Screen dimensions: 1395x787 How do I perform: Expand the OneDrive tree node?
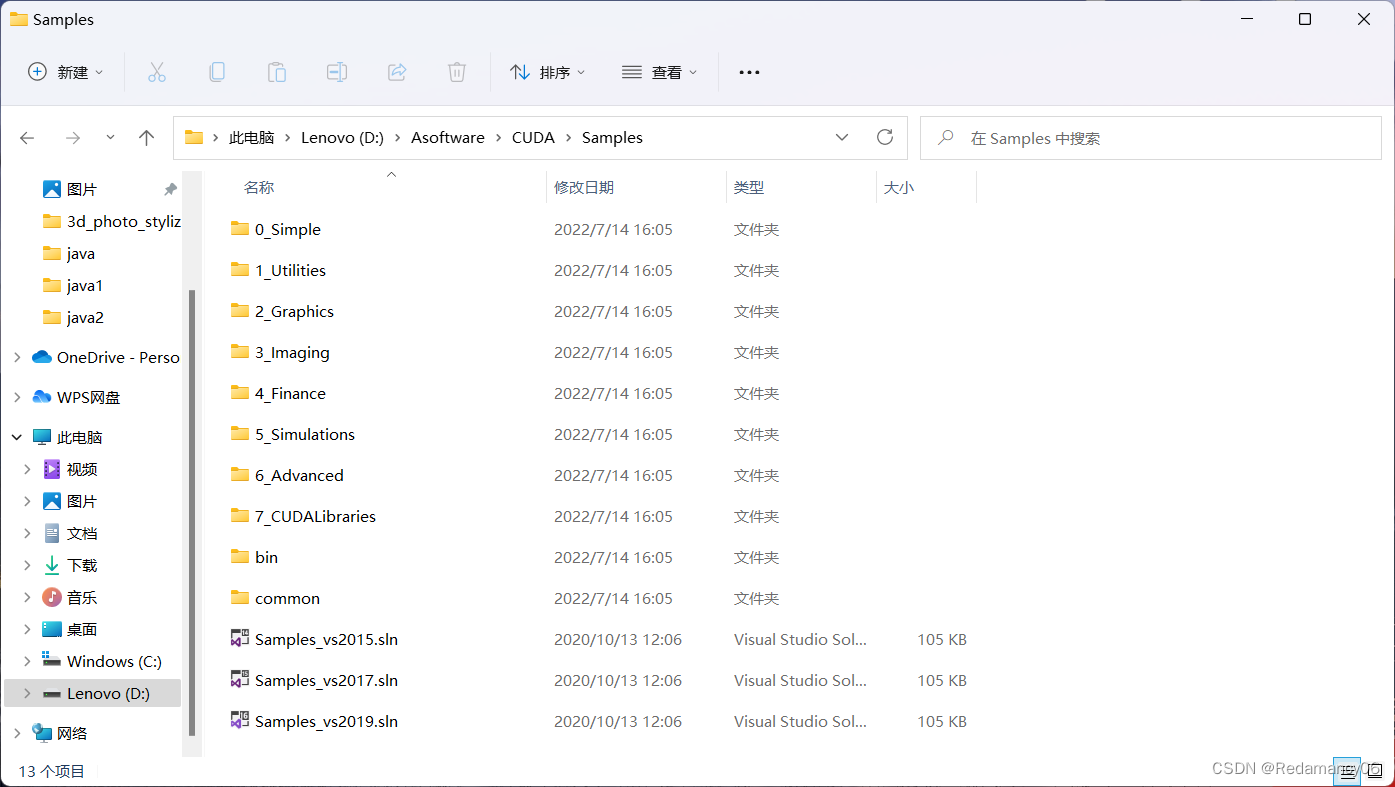click(17, 357)
